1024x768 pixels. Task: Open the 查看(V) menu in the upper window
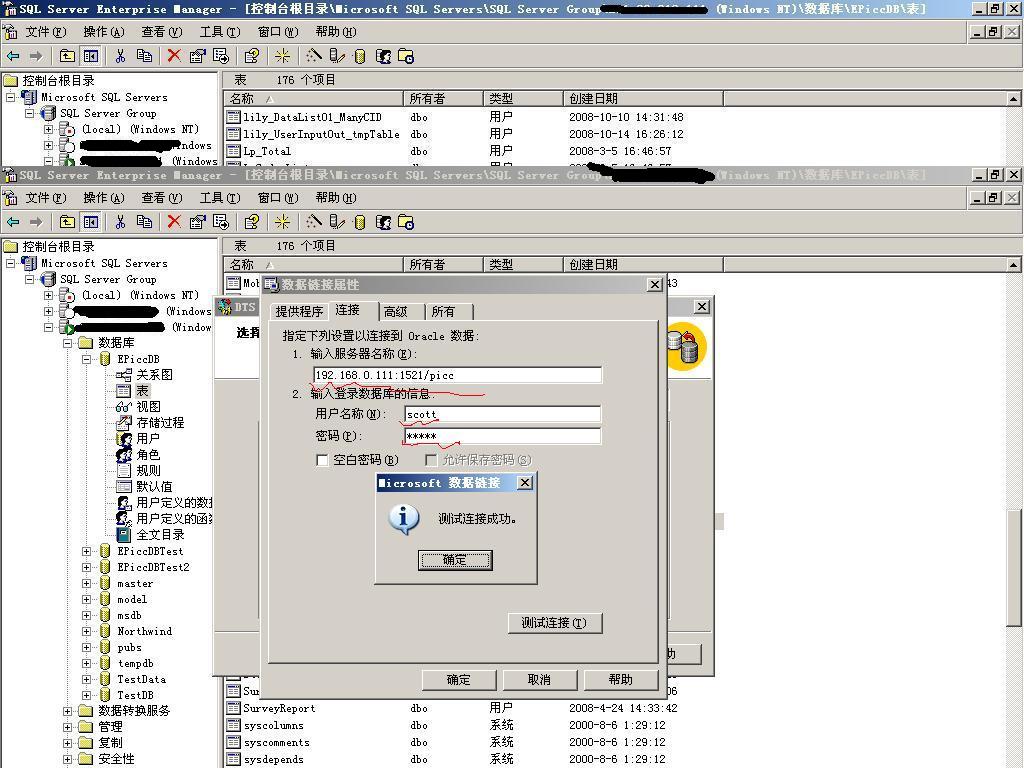click(x=162, y=32)
